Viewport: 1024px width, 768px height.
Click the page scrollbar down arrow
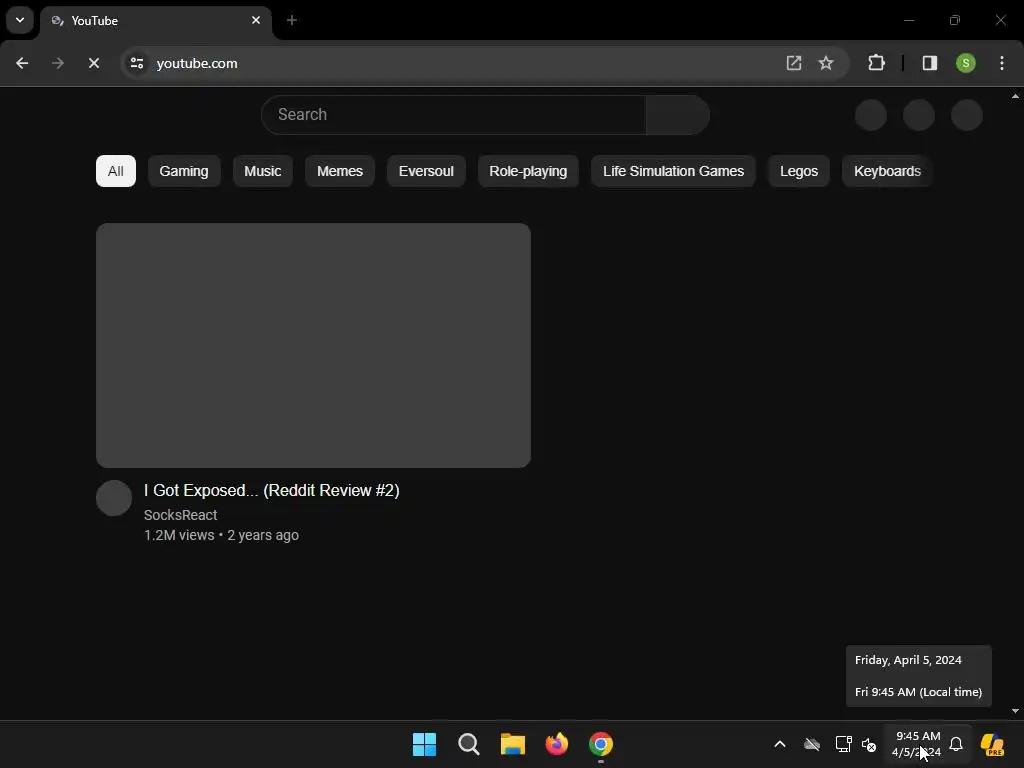pos(1016,711)
